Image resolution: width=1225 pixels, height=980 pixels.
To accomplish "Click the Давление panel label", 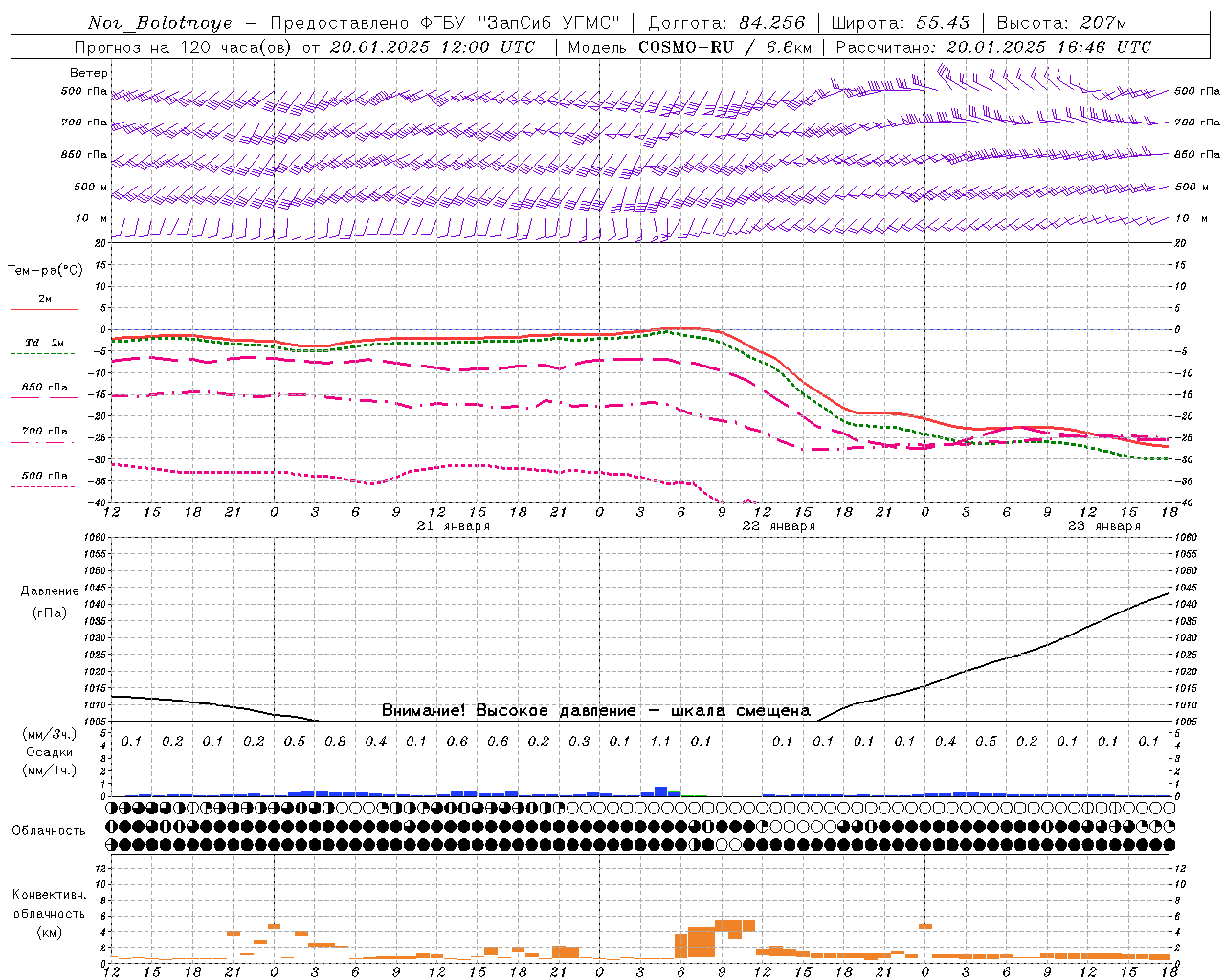I will (50, 591).
